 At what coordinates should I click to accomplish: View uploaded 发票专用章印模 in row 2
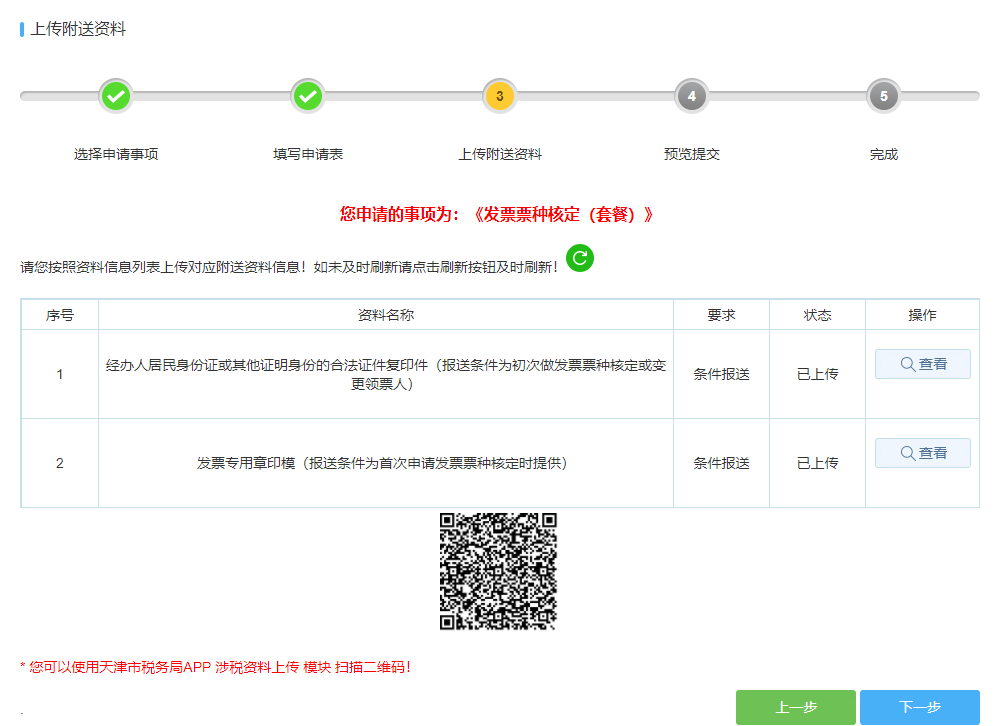[923, 453]
